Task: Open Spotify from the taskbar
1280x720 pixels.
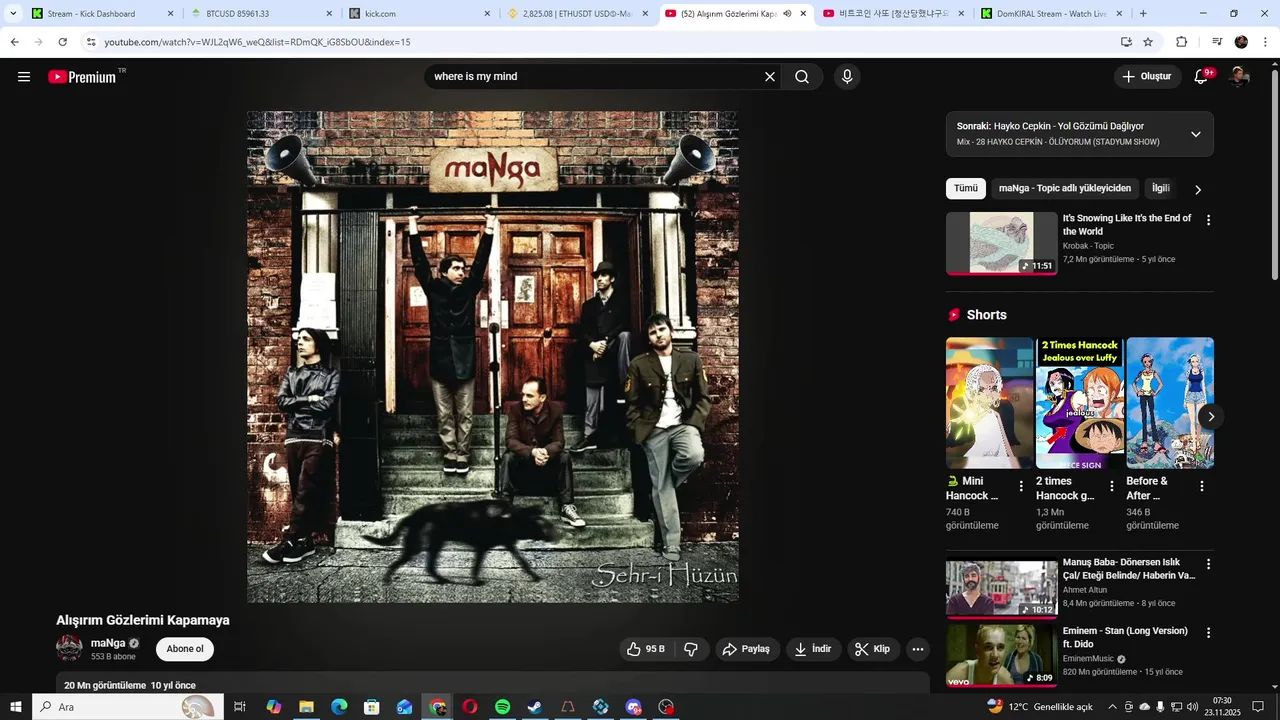Action: pos(502,707)
